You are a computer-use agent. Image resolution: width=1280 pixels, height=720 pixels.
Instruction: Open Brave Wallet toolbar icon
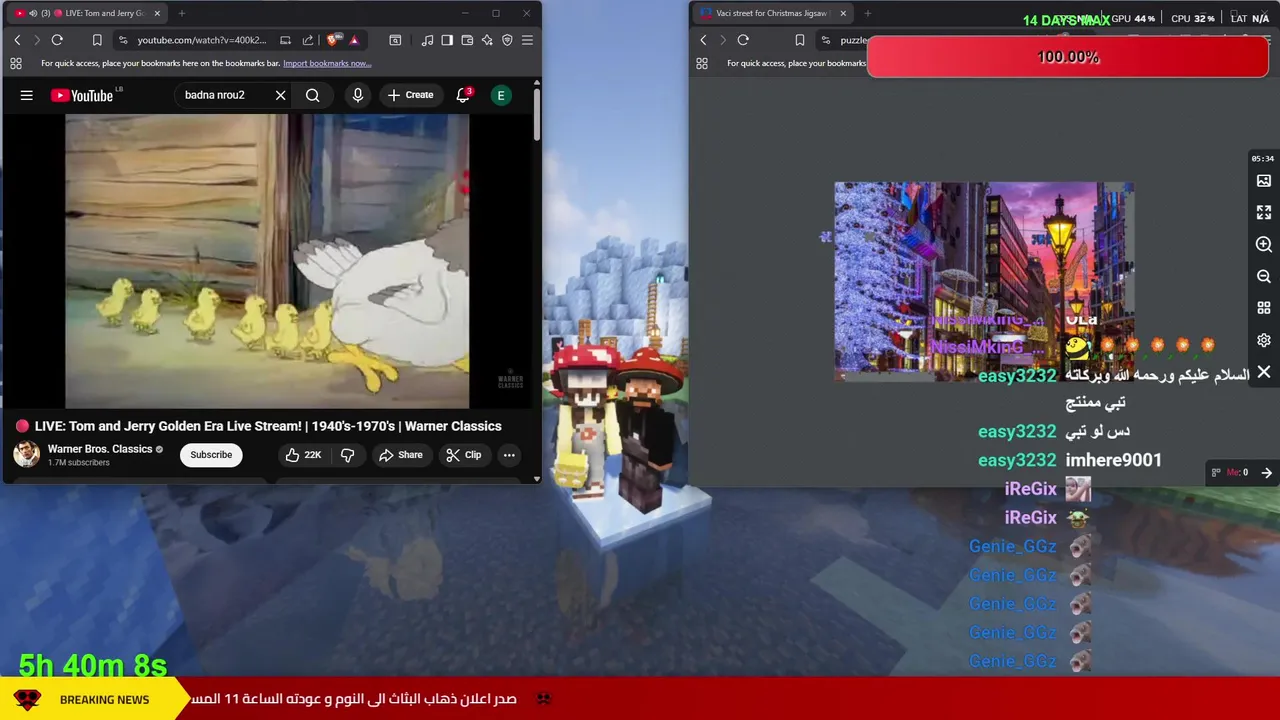467,40
